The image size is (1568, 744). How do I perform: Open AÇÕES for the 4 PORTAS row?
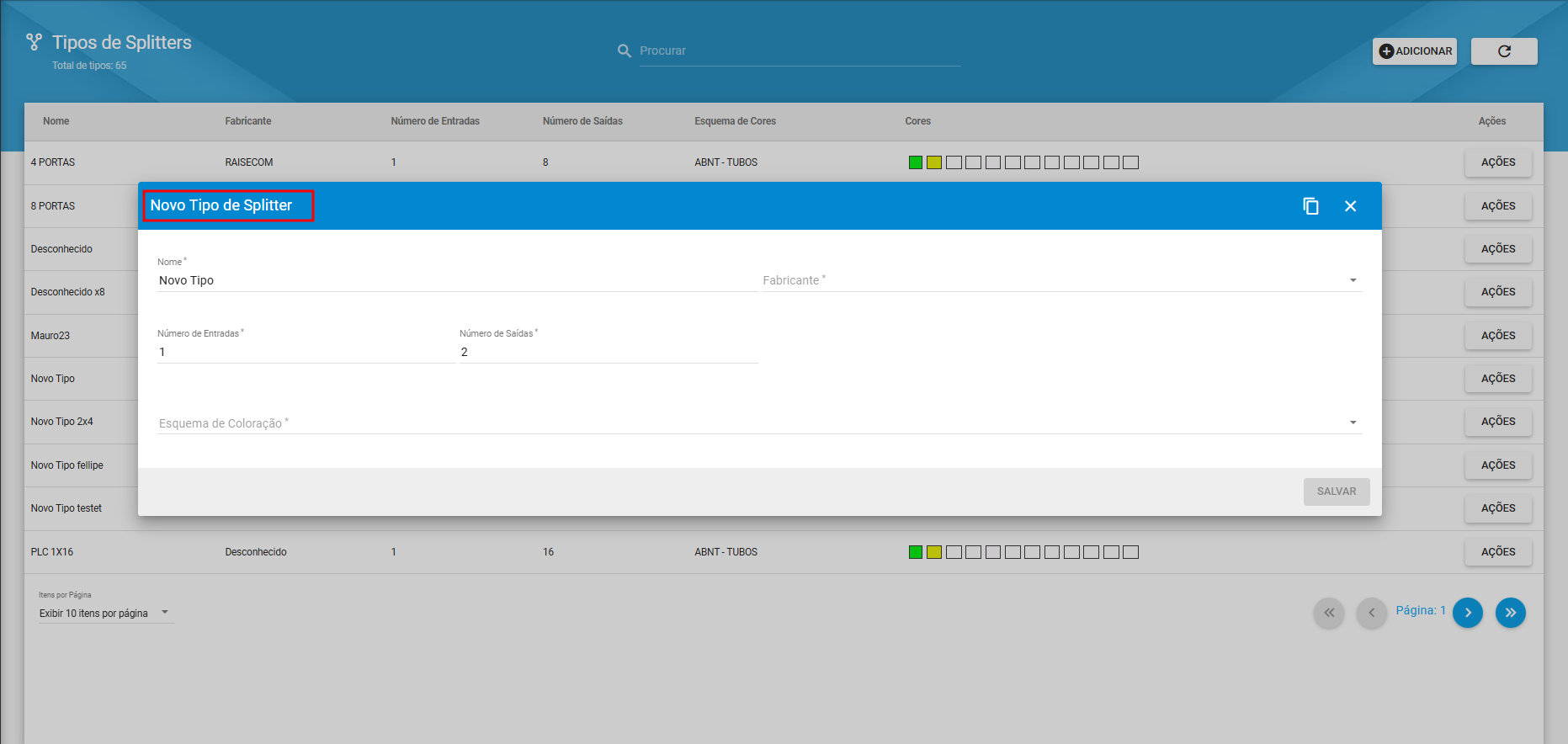(x=1498, y=162)
